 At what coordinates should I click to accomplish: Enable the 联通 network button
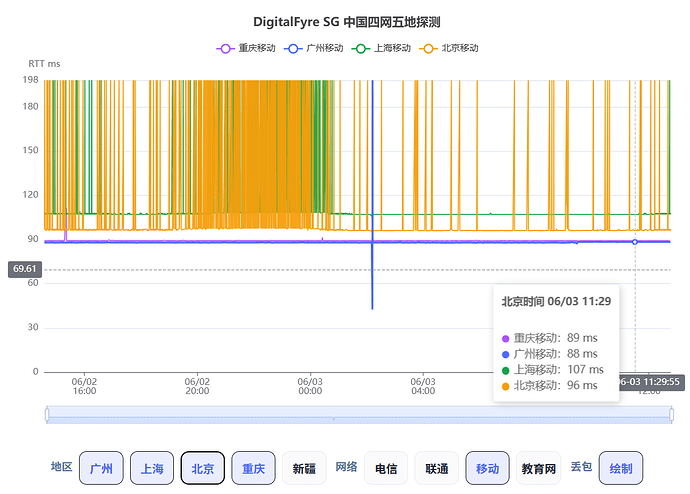437,468
